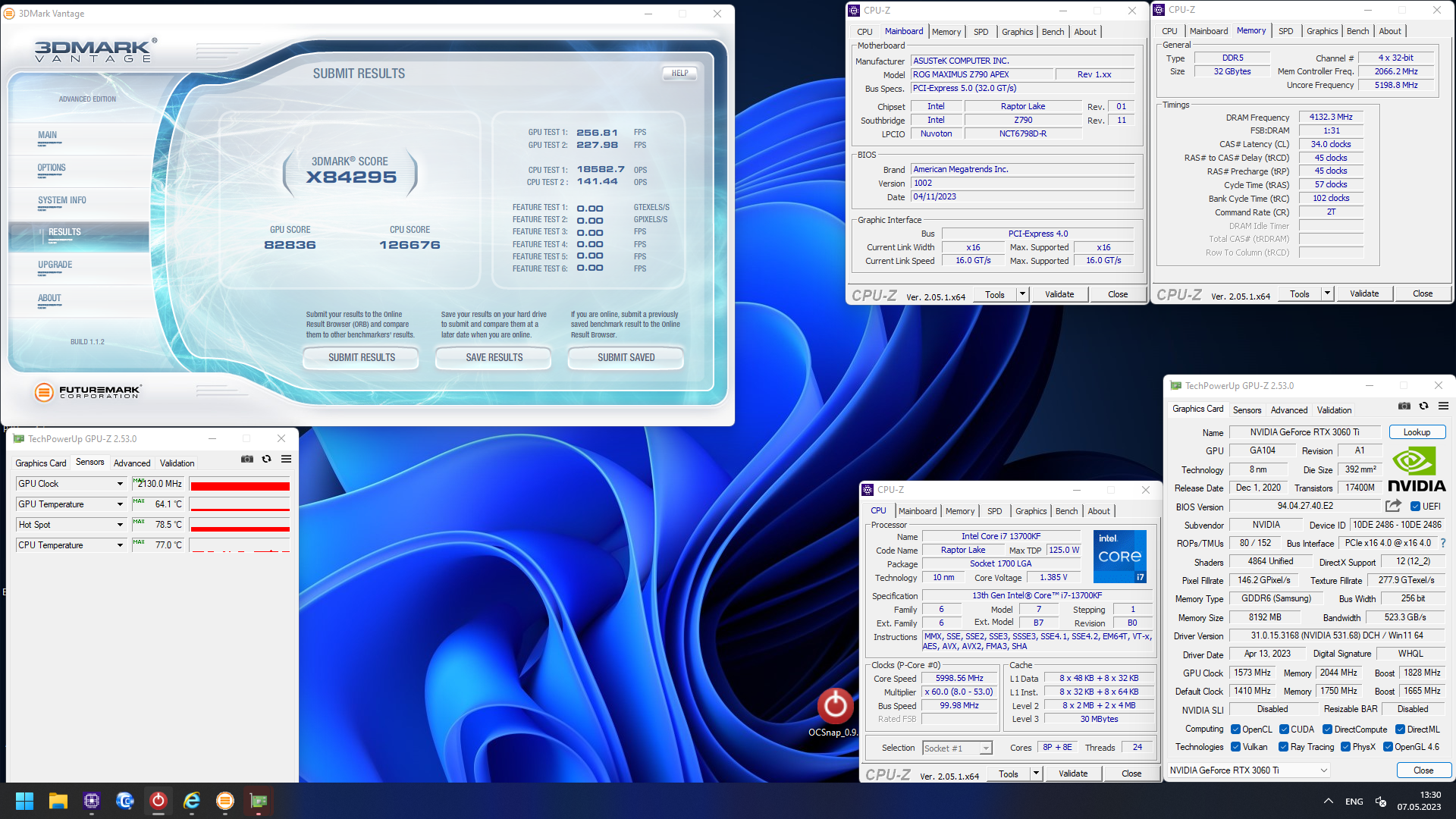This screenshot has width=1456, height=819.
Task: Click the Lookup button in GPU-Z
Action: pyautogui.click(x=1417, y=432)
